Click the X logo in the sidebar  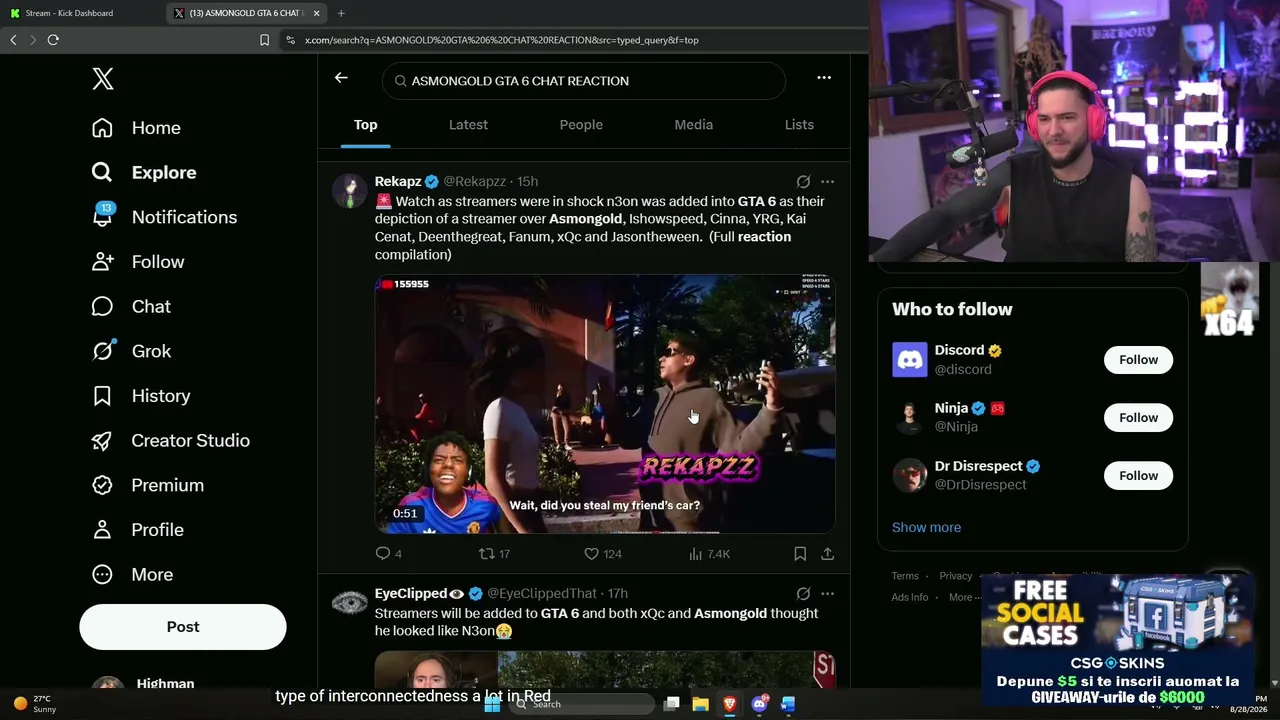click(x=103, y=79)
